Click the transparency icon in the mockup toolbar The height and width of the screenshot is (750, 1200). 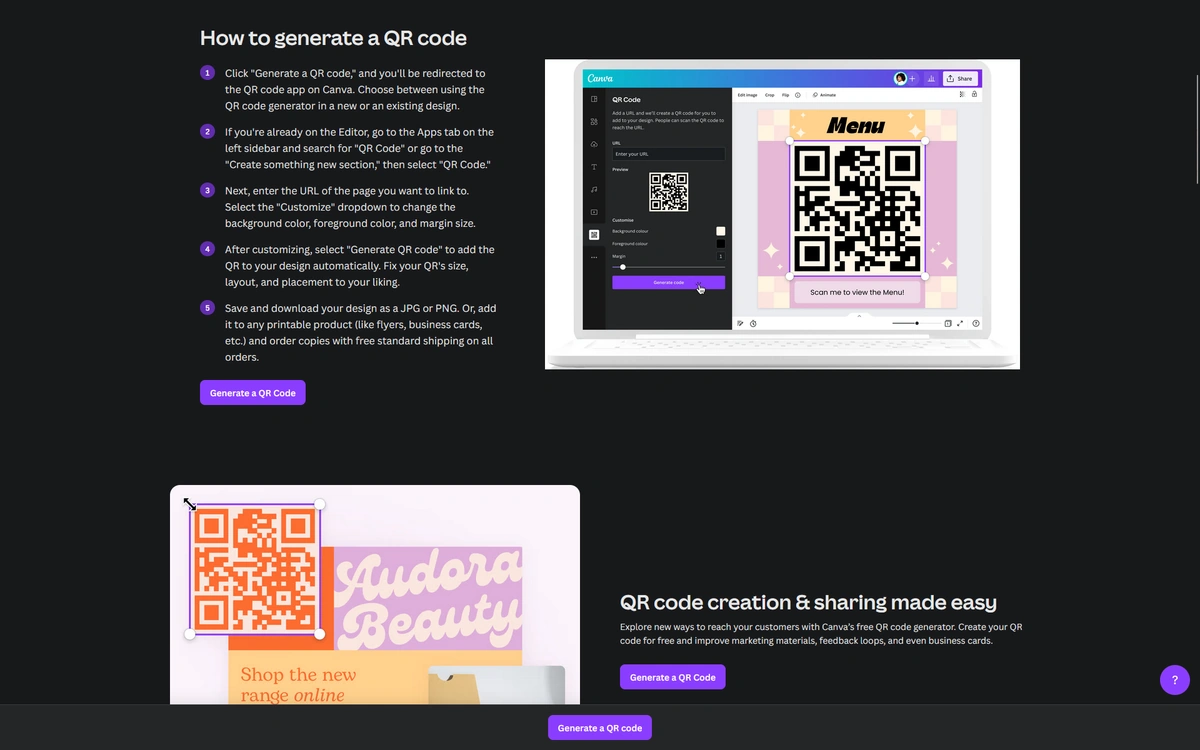pyautogui.click(x=962, y=94)
